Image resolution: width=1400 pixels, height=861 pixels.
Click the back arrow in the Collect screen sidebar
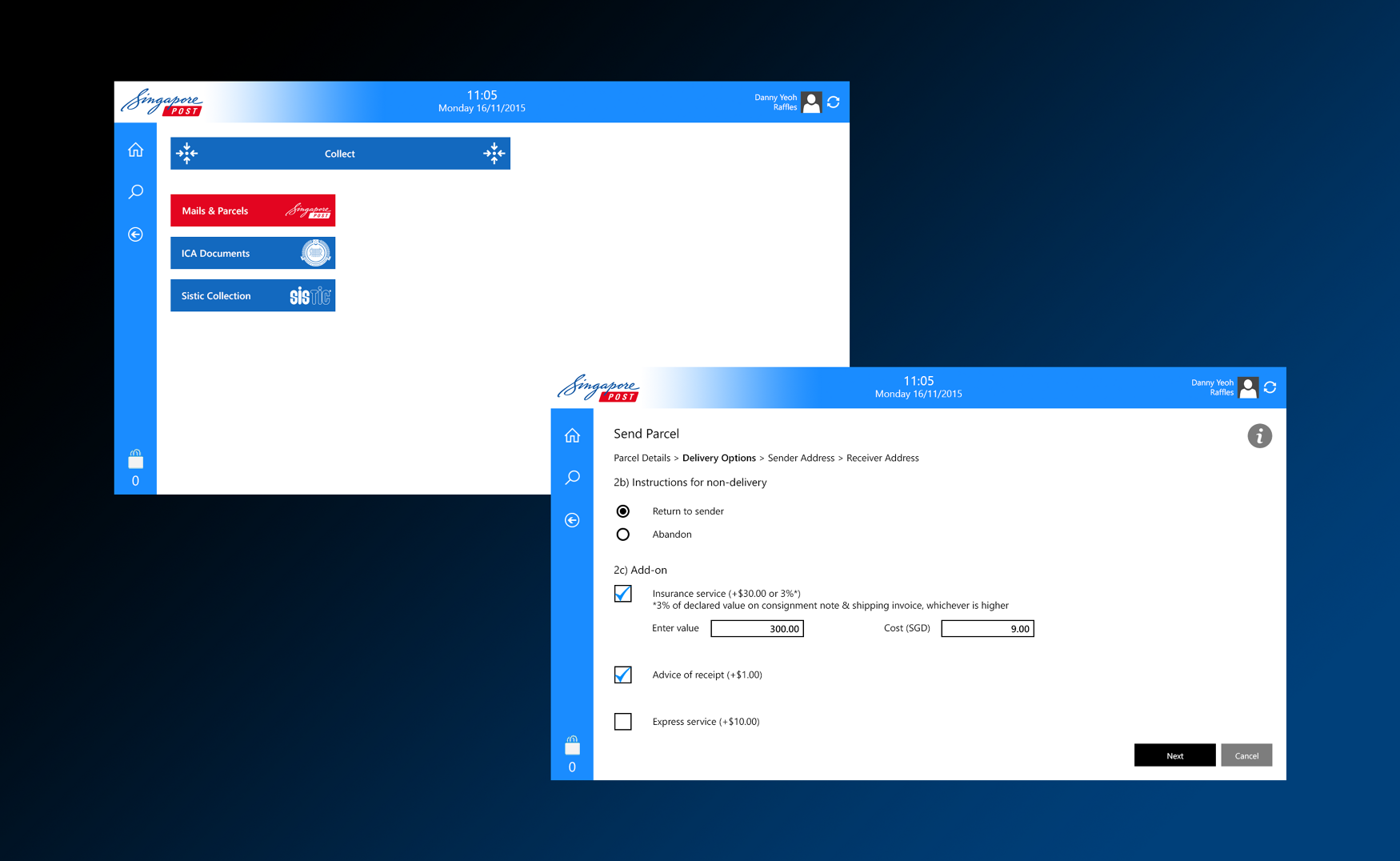tap(135, 234)
